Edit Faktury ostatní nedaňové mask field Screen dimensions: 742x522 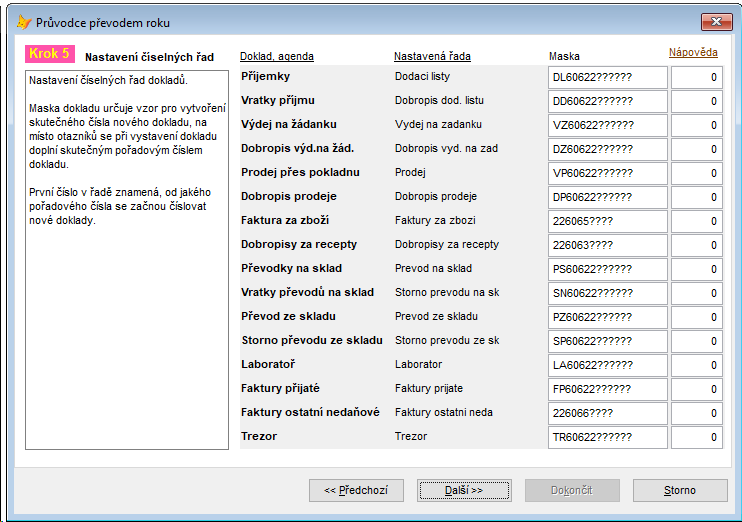point(608,413)
